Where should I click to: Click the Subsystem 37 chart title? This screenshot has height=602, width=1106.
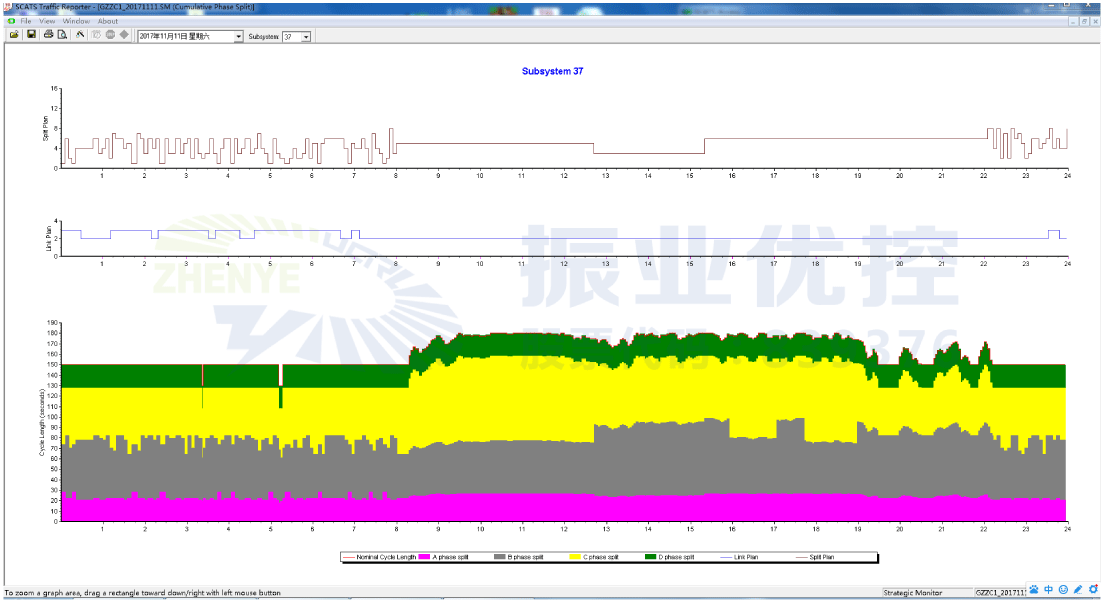click(x=552, y=71)
